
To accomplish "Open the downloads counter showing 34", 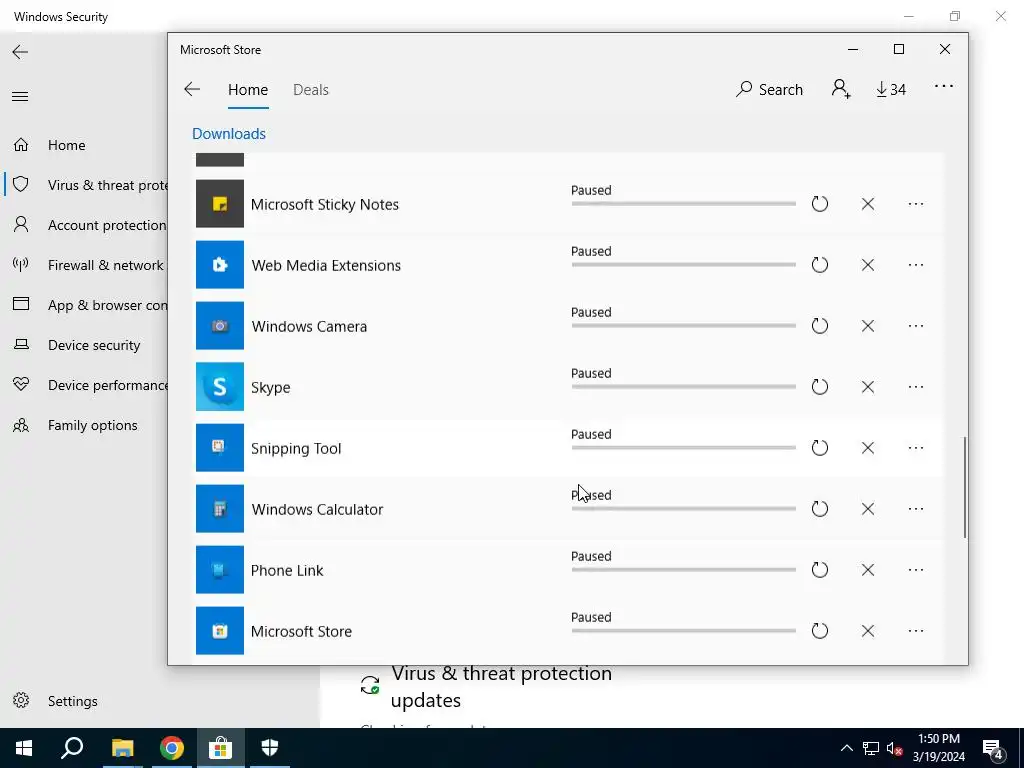I will tap(891, 89).
